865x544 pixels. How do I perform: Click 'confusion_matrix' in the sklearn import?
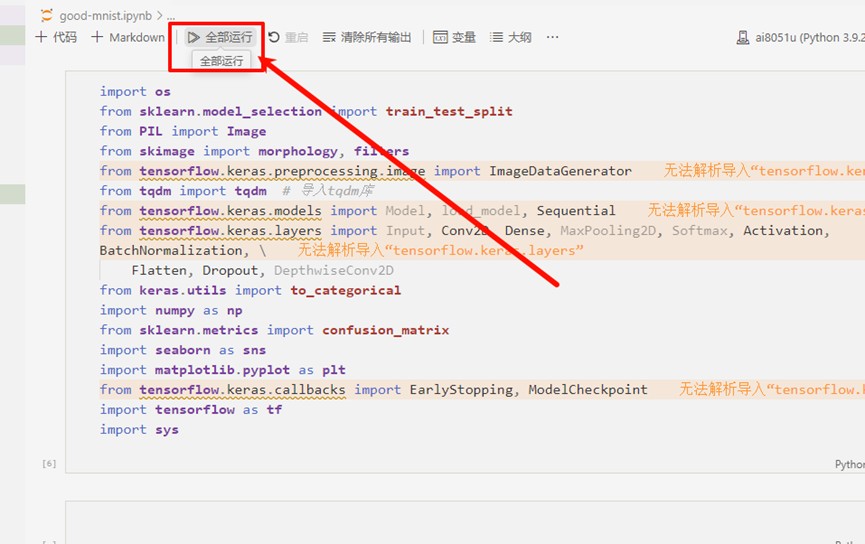[386, 330]
